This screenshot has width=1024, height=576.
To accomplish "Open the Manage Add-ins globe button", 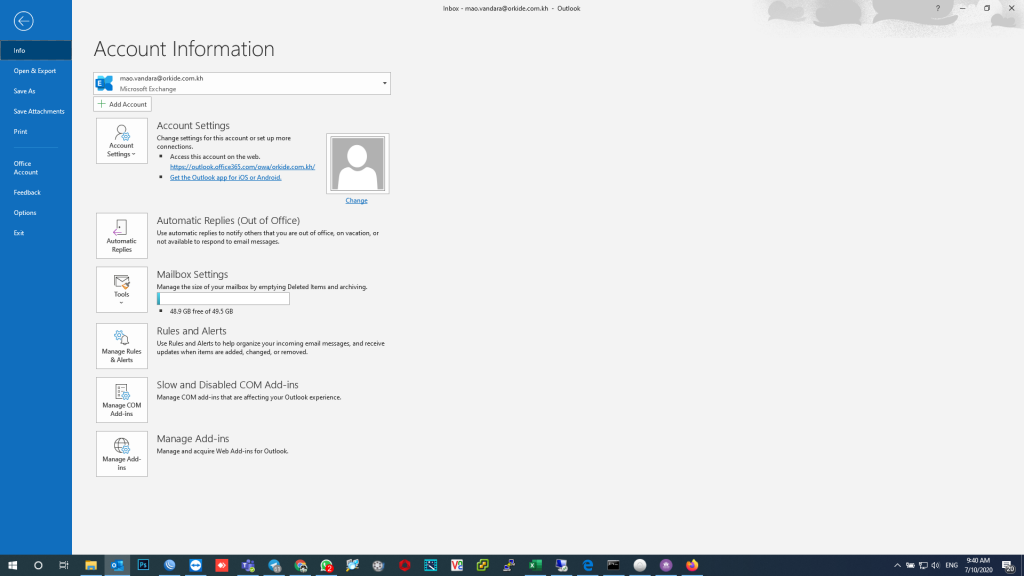I will pos(121,454).
